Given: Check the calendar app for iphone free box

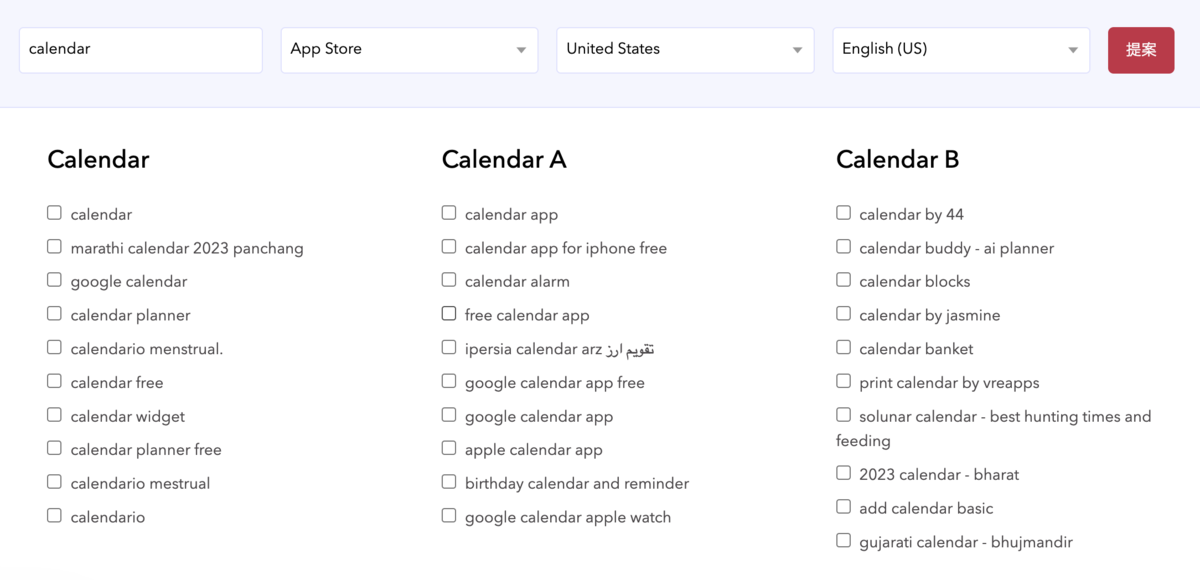Looking at the screenshot, I should point(449,247).
